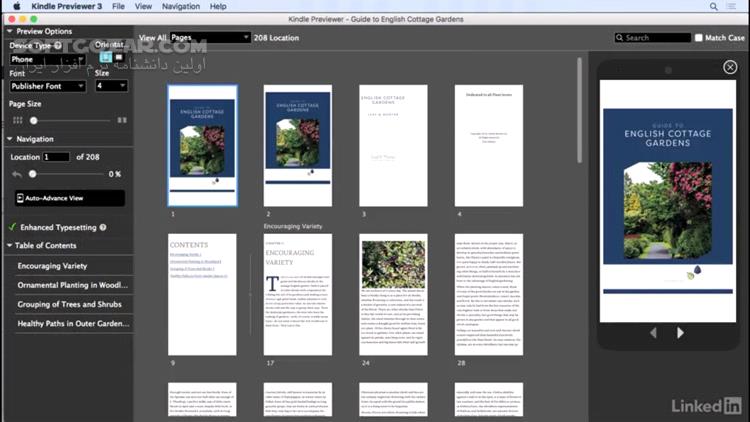The image size is (750, 422).
Task: Open Device Type Phone dropdown
Action: tap(47, 59)
